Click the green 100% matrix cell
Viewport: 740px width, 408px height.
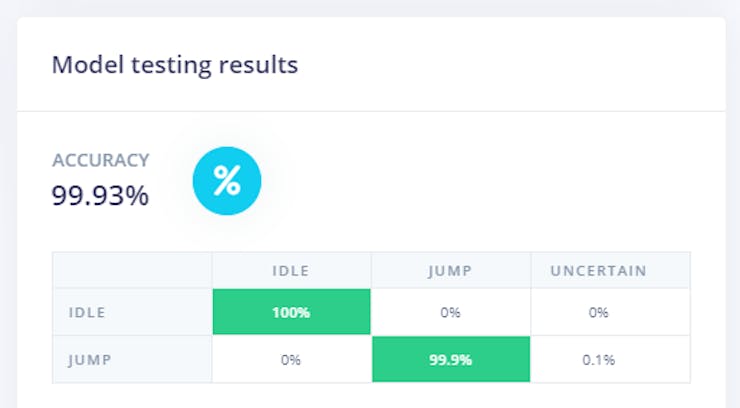click(x=291, y=312)
